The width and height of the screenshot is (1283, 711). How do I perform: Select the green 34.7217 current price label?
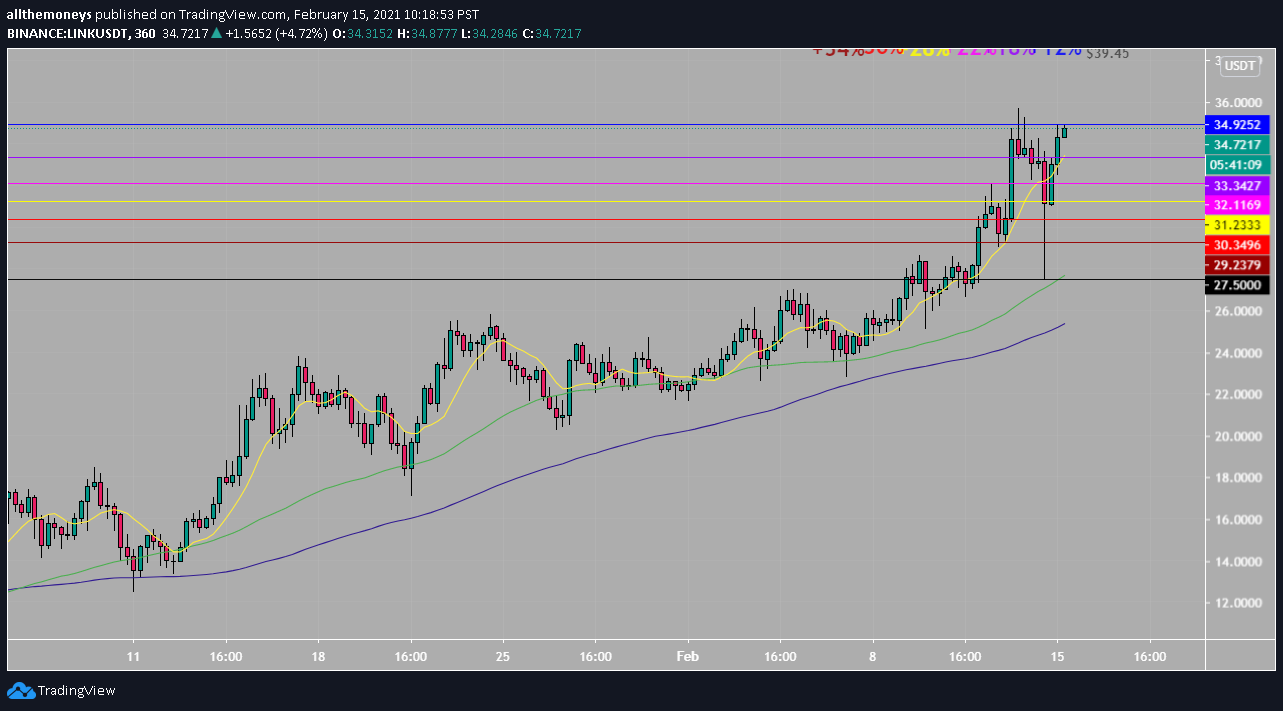[1239, 144]
